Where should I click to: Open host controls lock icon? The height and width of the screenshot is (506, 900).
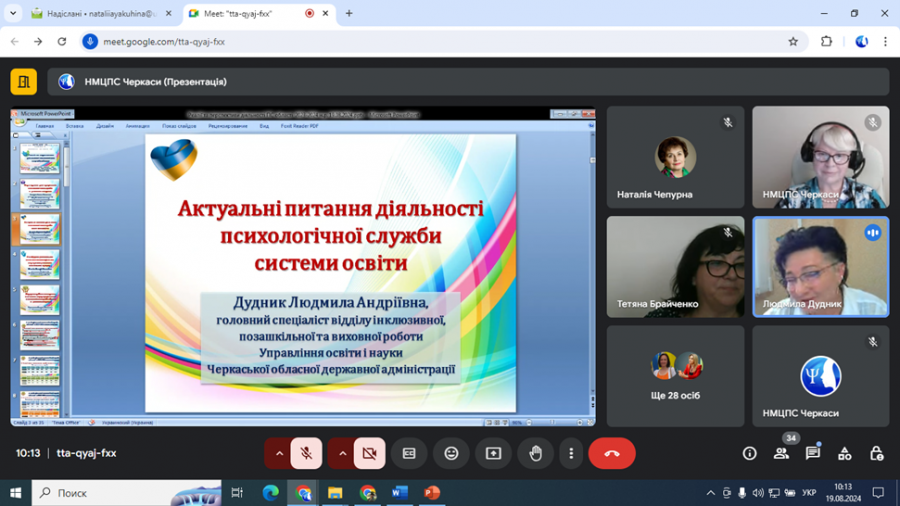pos(876,453)
